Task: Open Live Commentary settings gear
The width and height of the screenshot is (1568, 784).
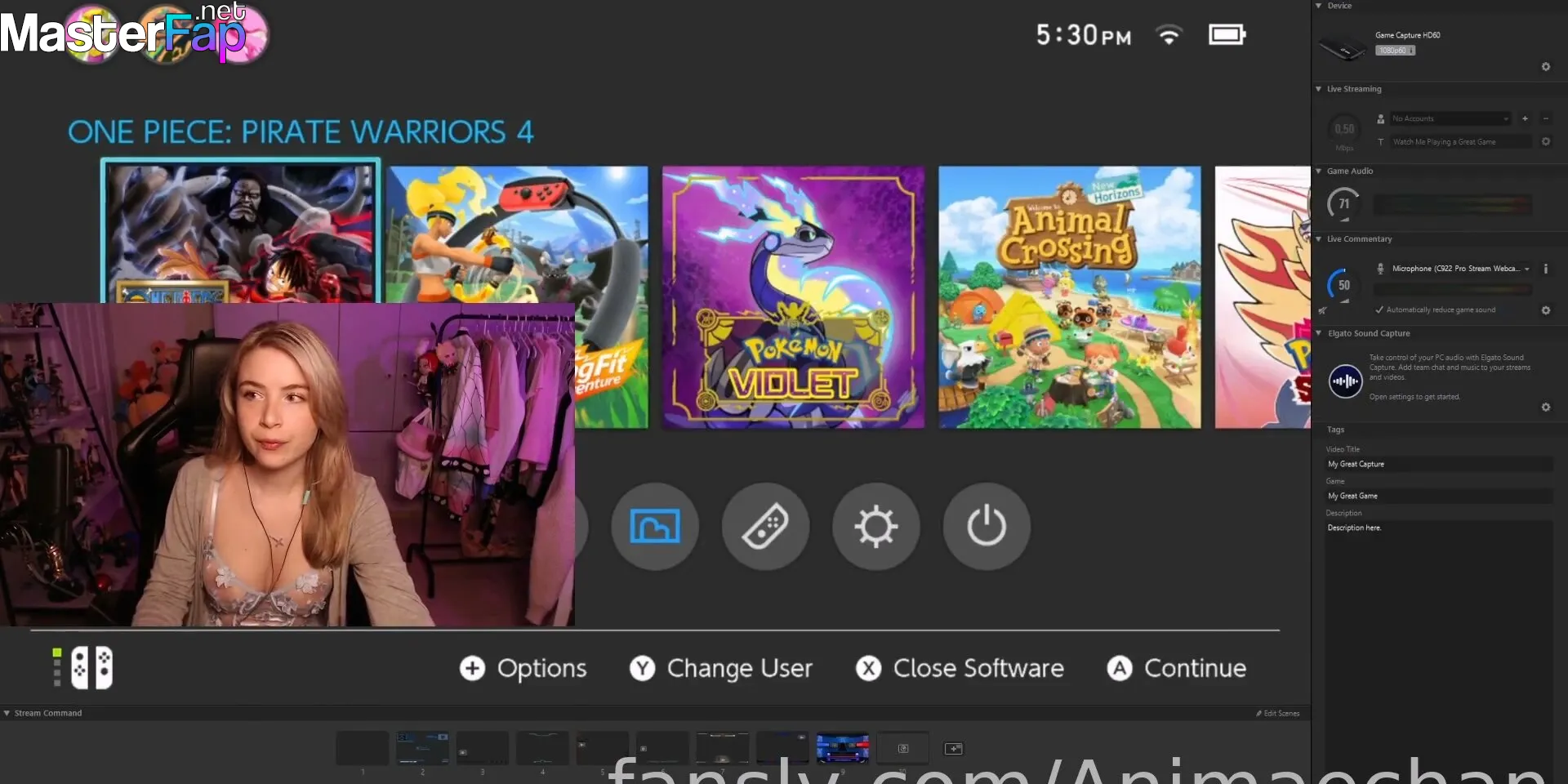Action: (1545, 310)
